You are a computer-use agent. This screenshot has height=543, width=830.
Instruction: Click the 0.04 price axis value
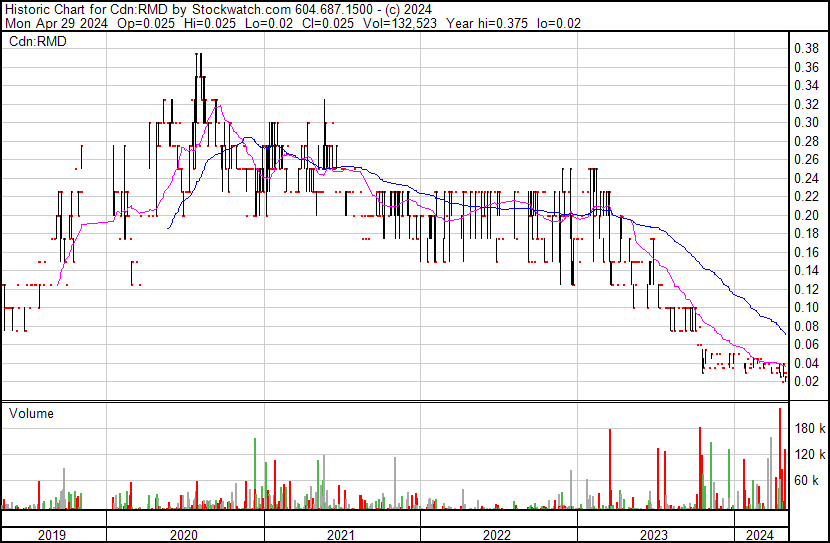(x=807, y=363)
